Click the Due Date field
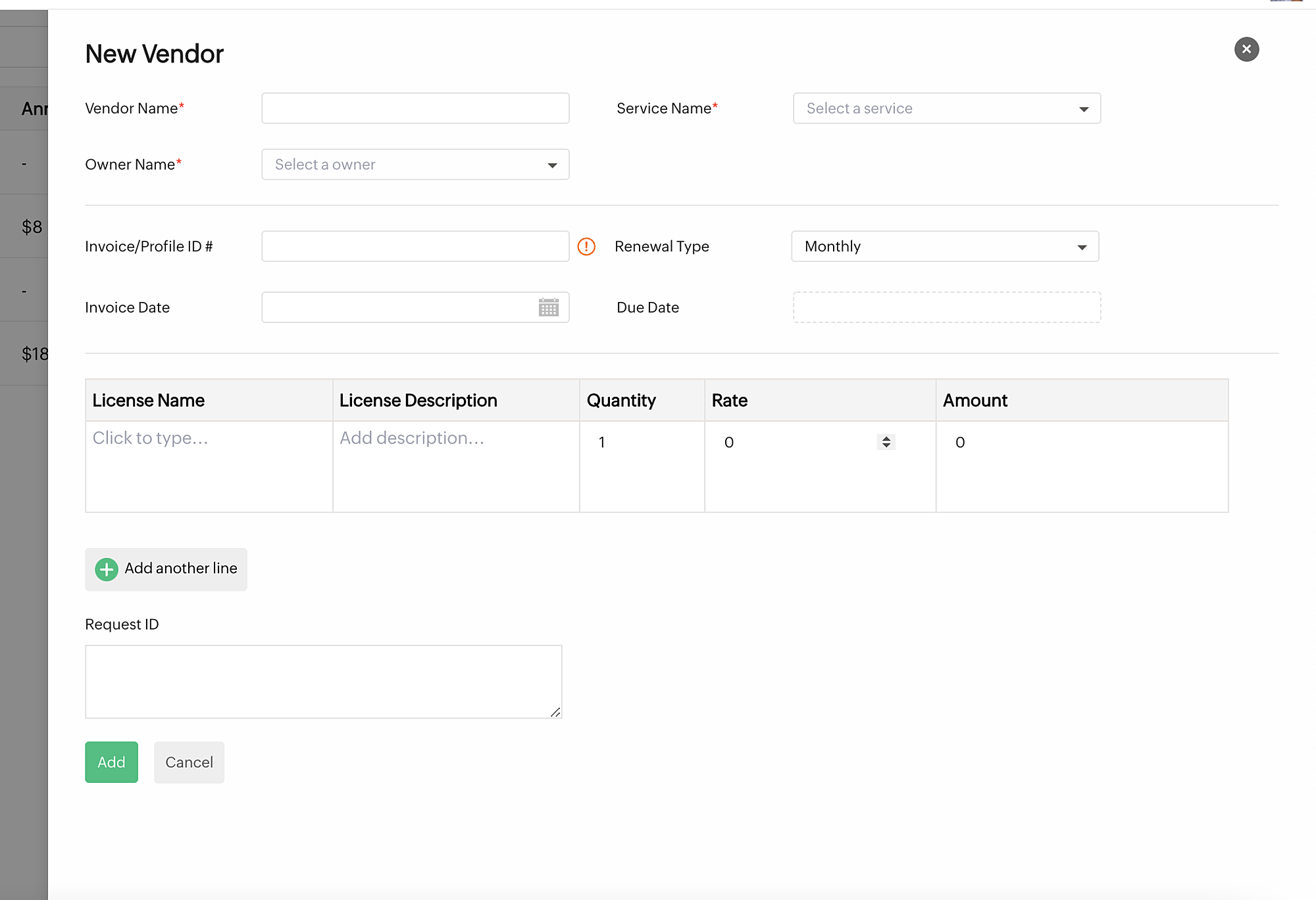 tap(946, 307)
